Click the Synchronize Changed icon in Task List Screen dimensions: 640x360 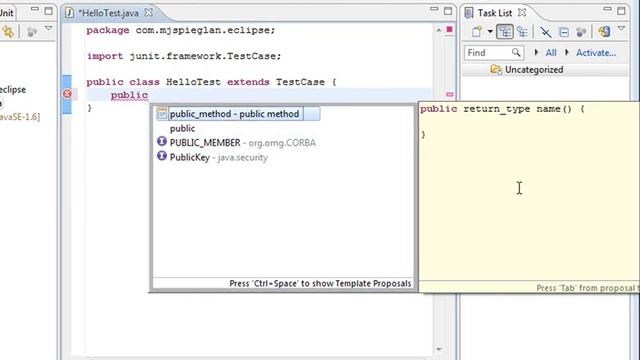coord(604,31)
